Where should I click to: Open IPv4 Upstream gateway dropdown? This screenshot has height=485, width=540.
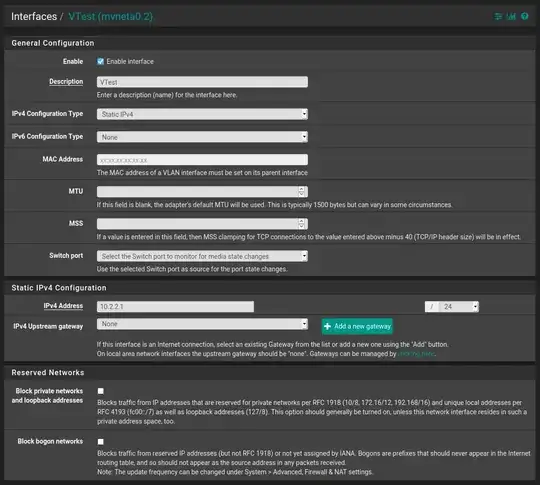pos(202,324)
